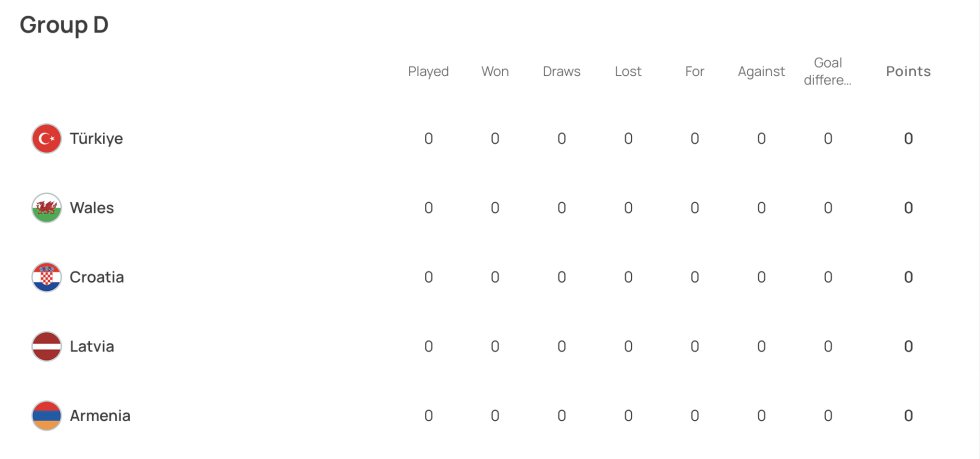Open the Armenia team link
The height and width of the screenshot is (459, 980).
pyautogui.click(x=100, y=416)
